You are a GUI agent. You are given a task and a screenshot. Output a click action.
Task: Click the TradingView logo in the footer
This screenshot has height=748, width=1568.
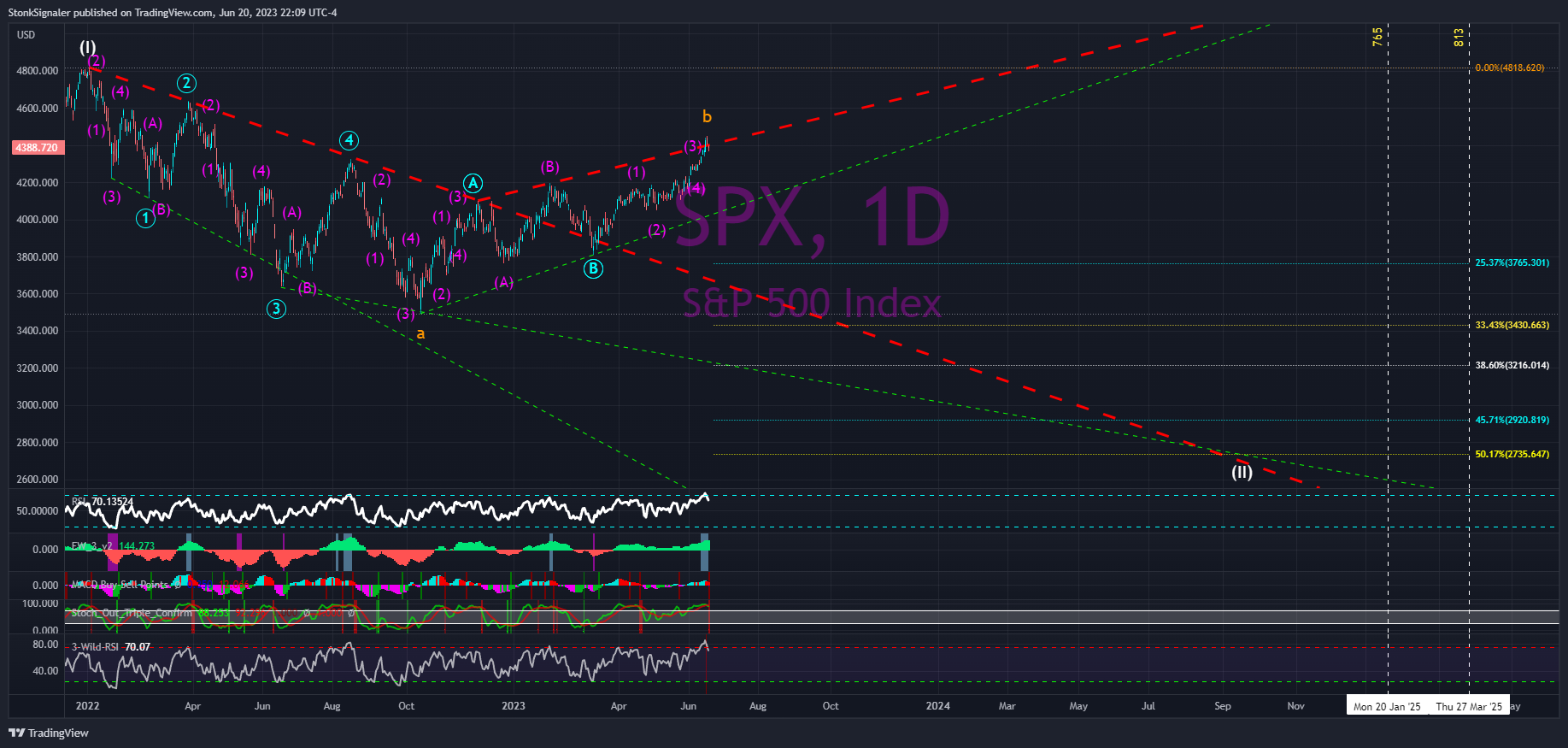pos(49,733)
